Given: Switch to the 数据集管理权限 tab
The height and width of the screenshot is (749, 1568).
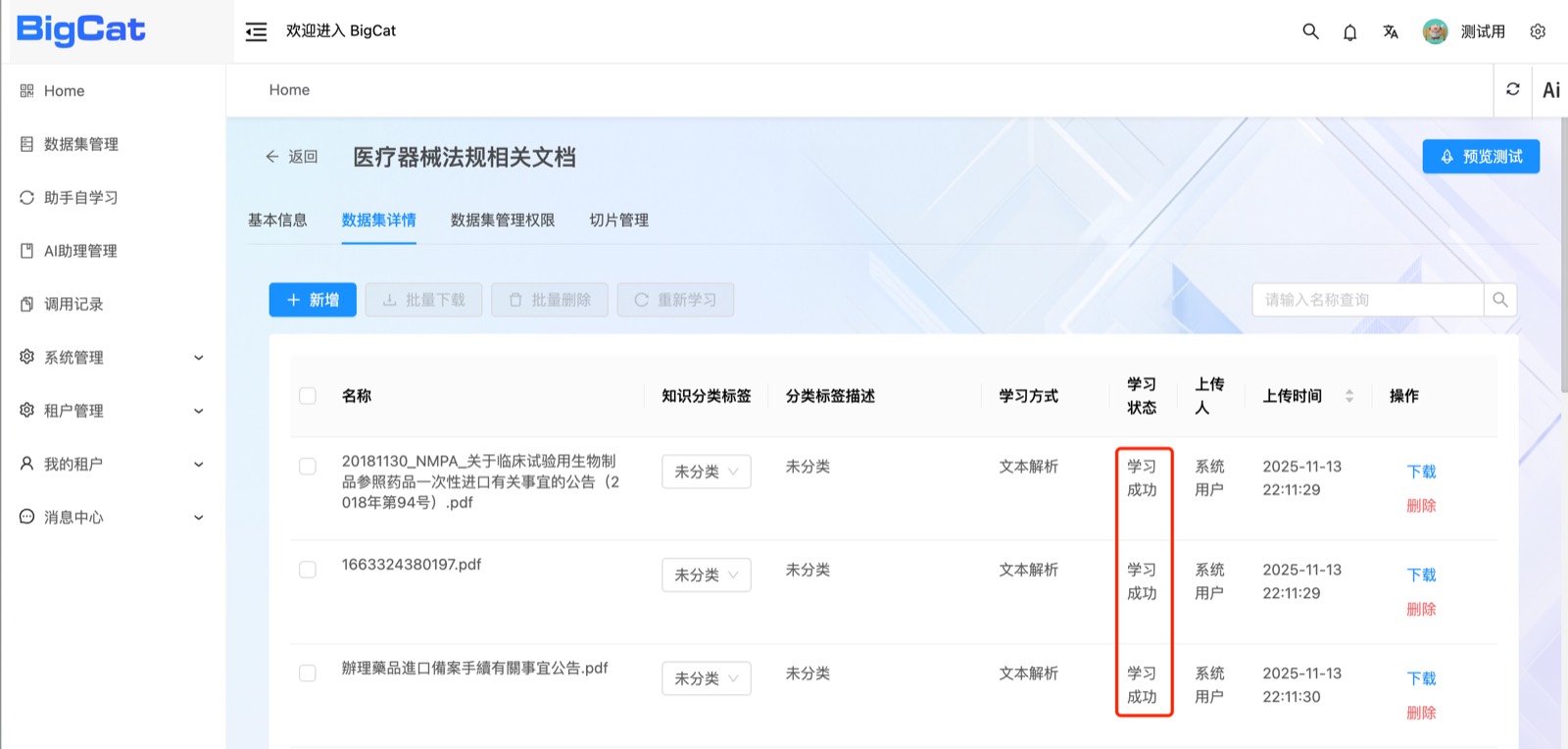Looking at the screenshot, I should [x=503, y=220].
